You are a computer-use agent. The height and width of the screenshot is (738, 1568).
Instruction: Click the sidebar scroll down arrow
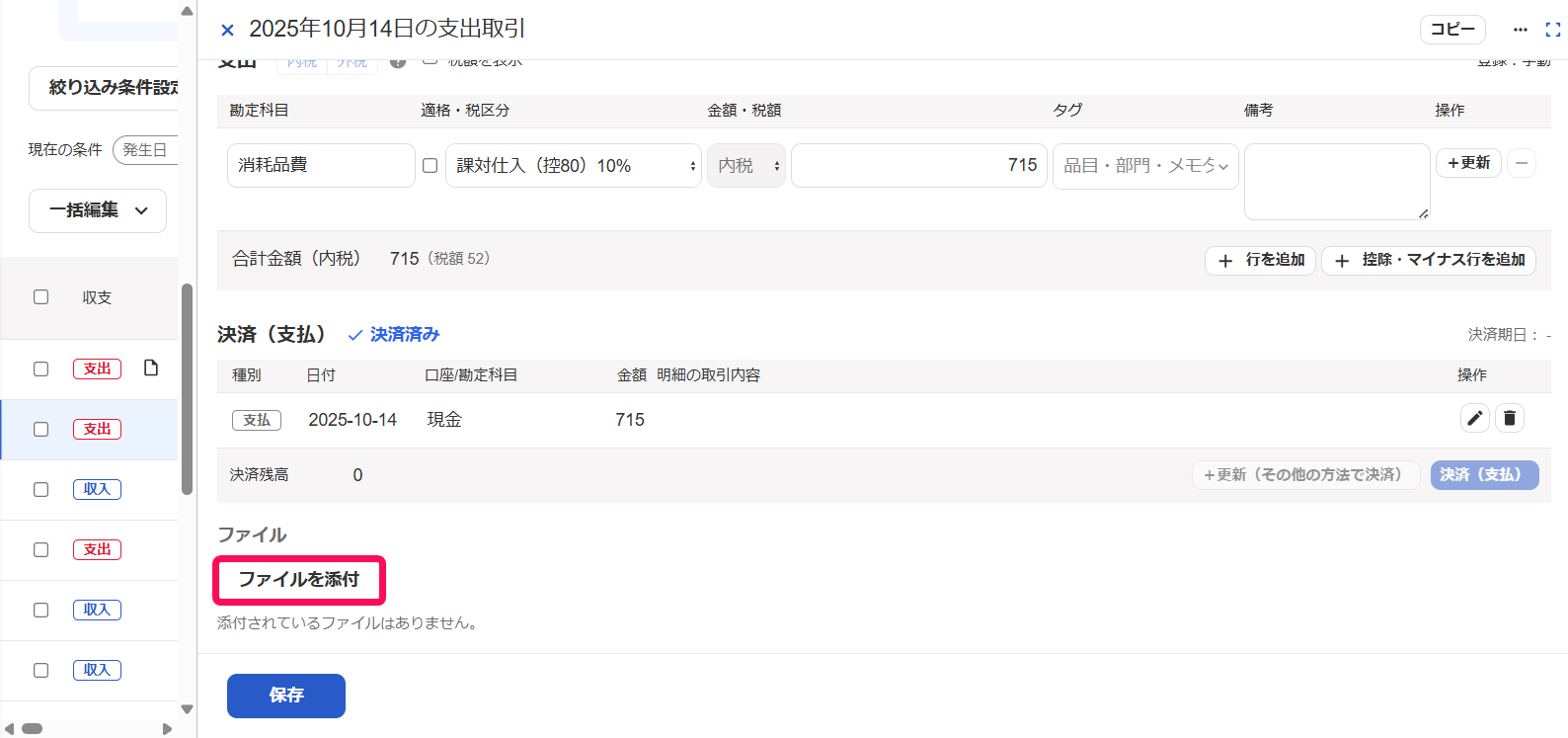pos(187,709)
